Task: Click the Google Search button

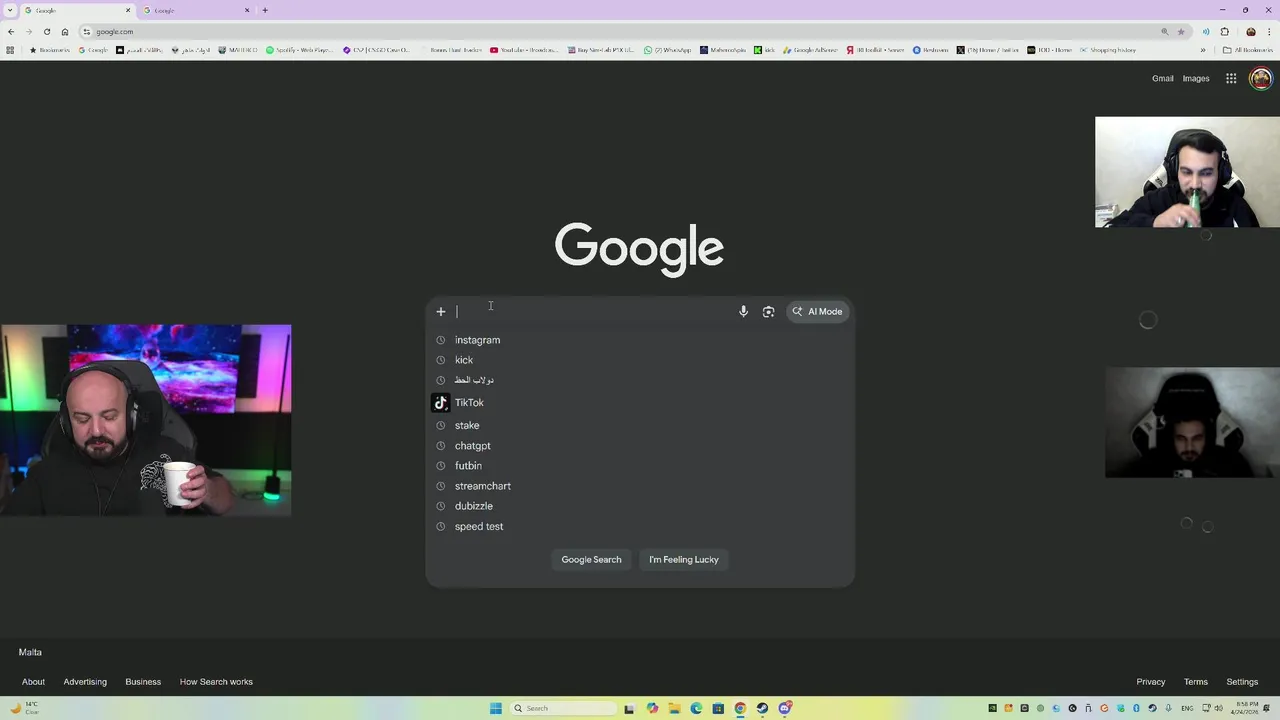Action: (591, 560)
